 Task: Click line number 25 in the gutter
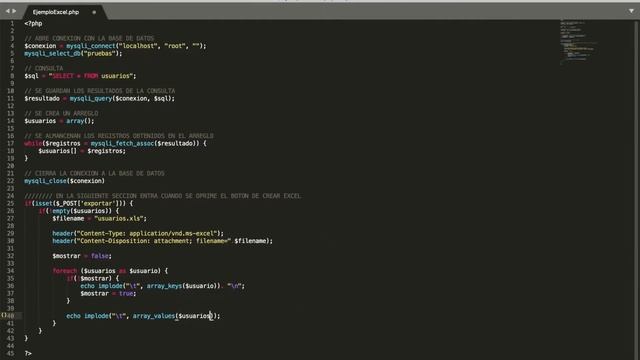click(x=10, y=203)
